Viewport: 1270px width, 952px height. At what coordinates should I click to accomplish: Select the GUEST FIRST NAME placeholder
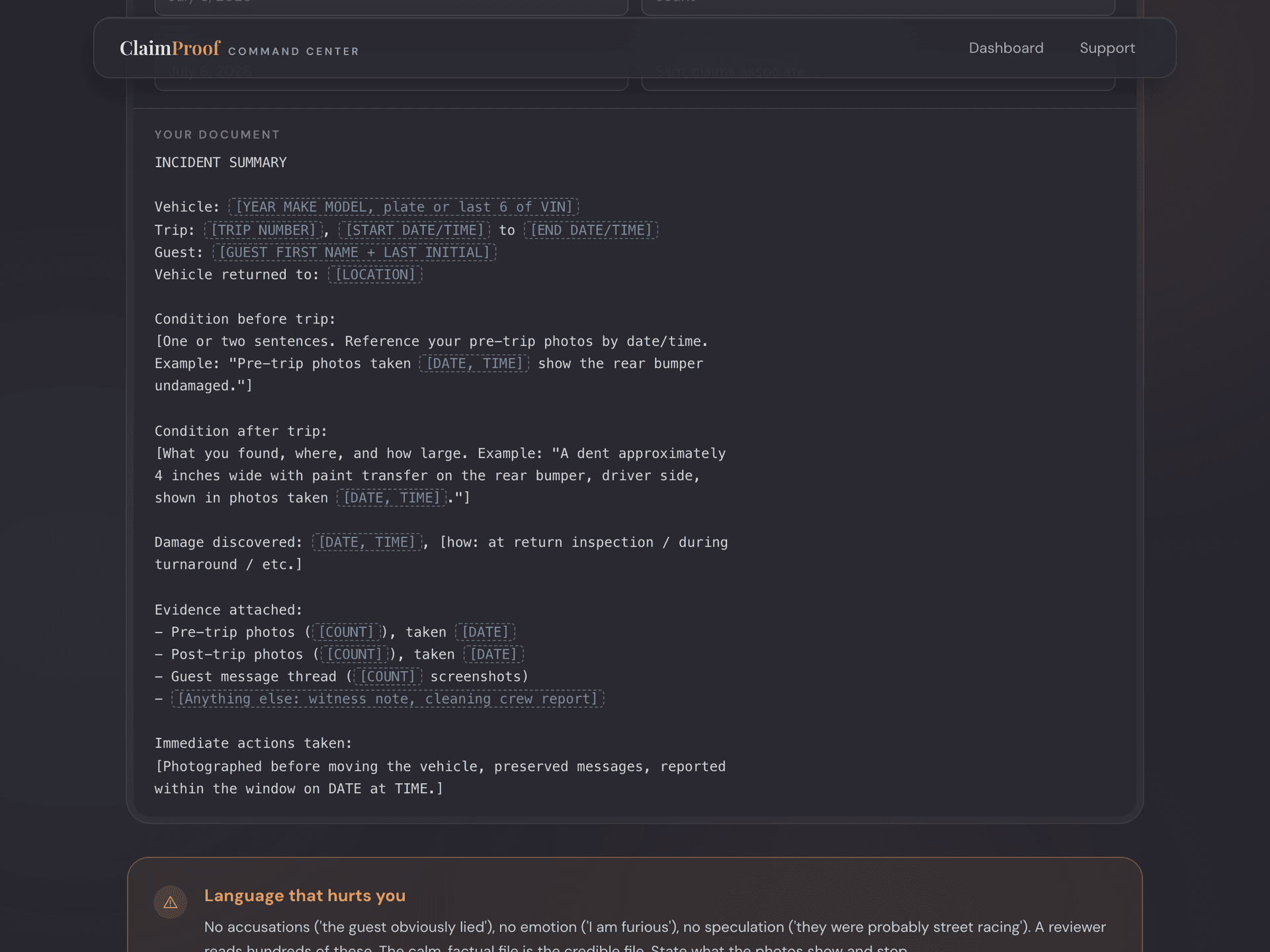coord(355,253)
